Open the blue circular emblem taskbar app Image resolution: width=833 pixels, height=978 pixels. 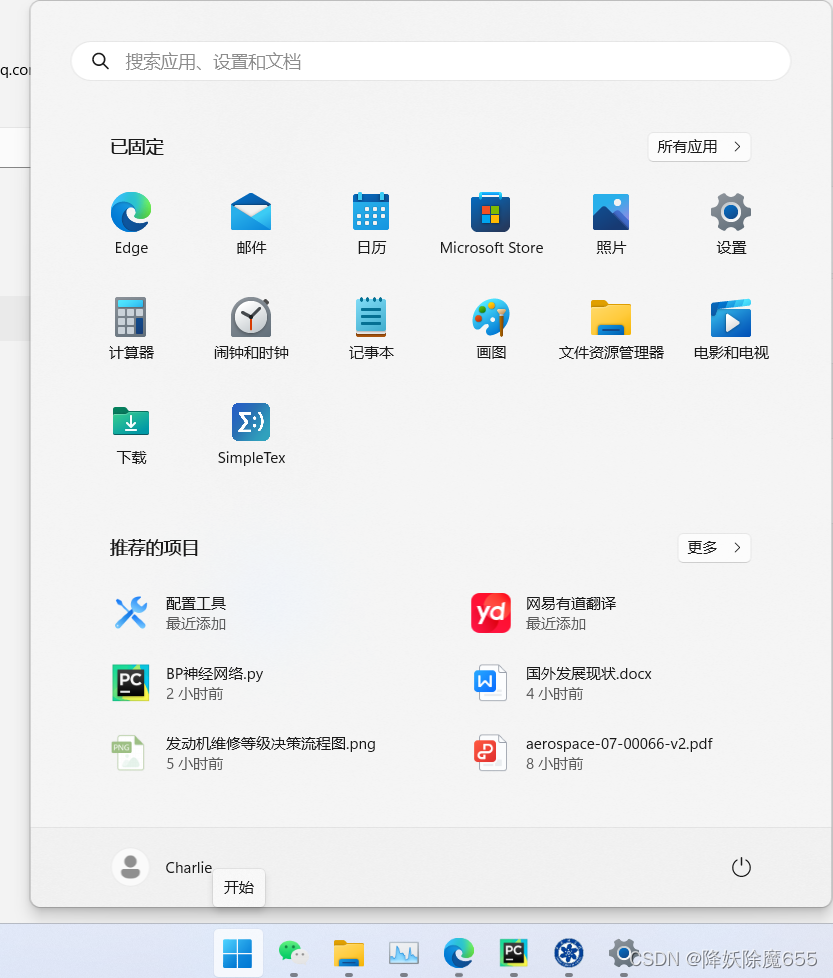click(x=569, y=953)
